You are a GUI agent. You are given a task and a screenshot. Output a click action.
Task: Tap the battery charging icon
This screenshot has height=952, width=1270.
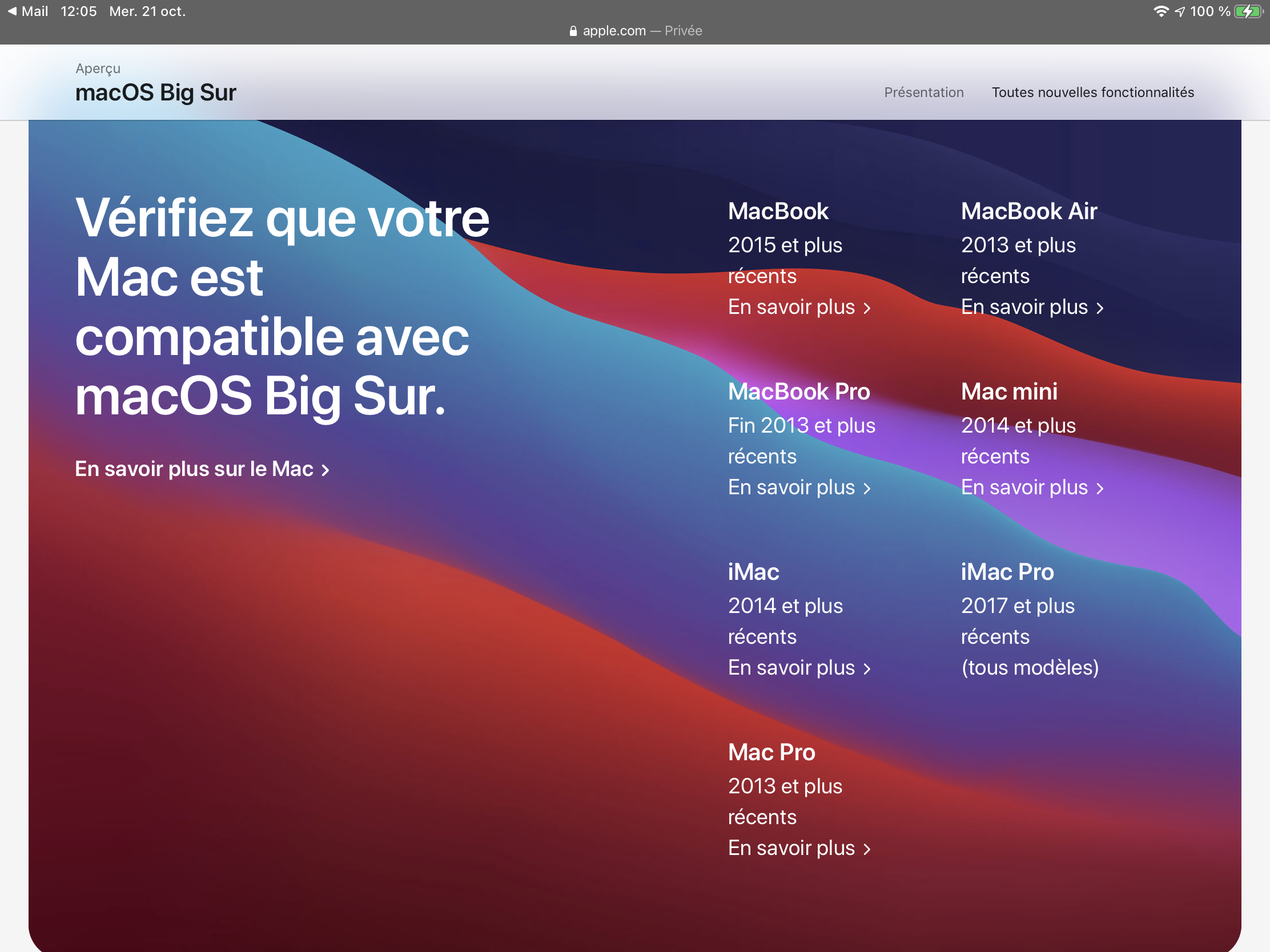tap(1248, 11)
